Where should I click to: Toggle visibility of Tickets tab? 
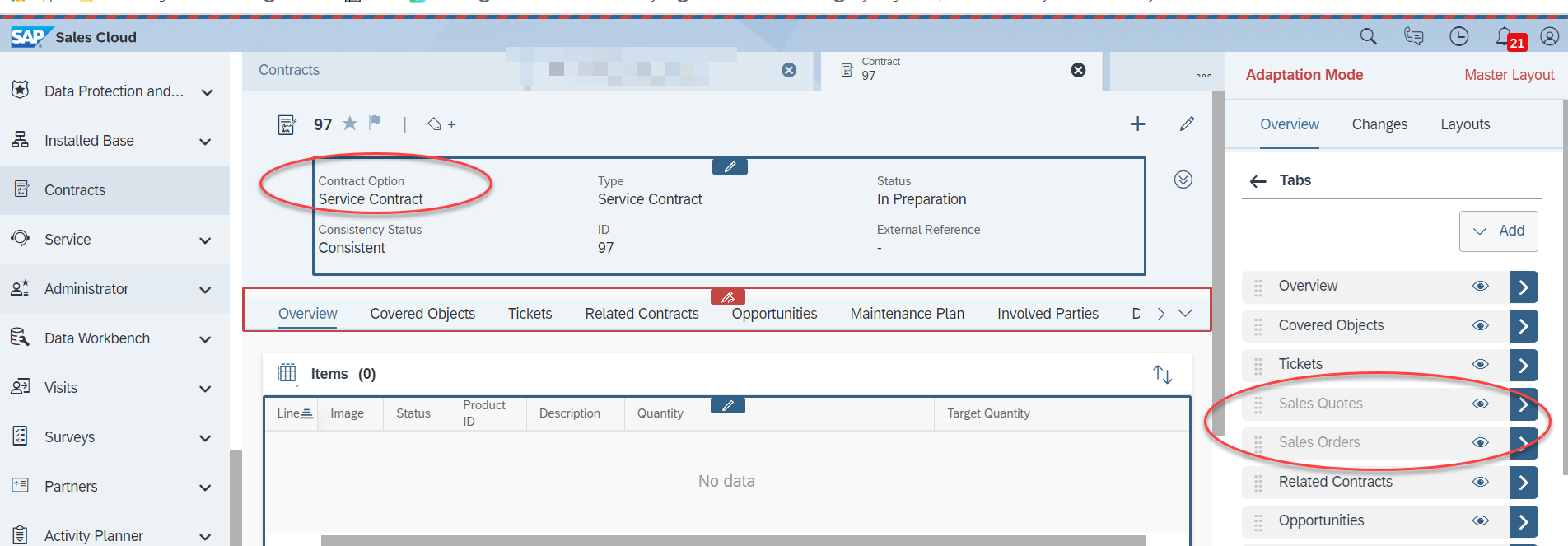pyautogui.click(x=1481, y=365)
